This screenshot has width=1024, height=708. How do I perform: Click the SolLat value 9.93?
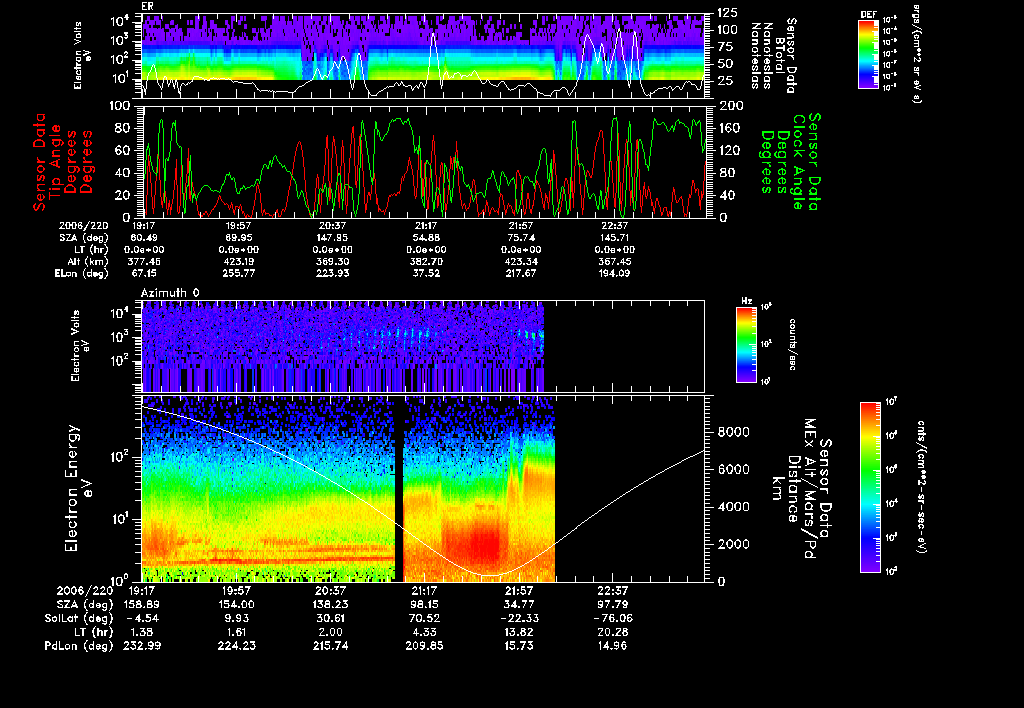point(236,619)
